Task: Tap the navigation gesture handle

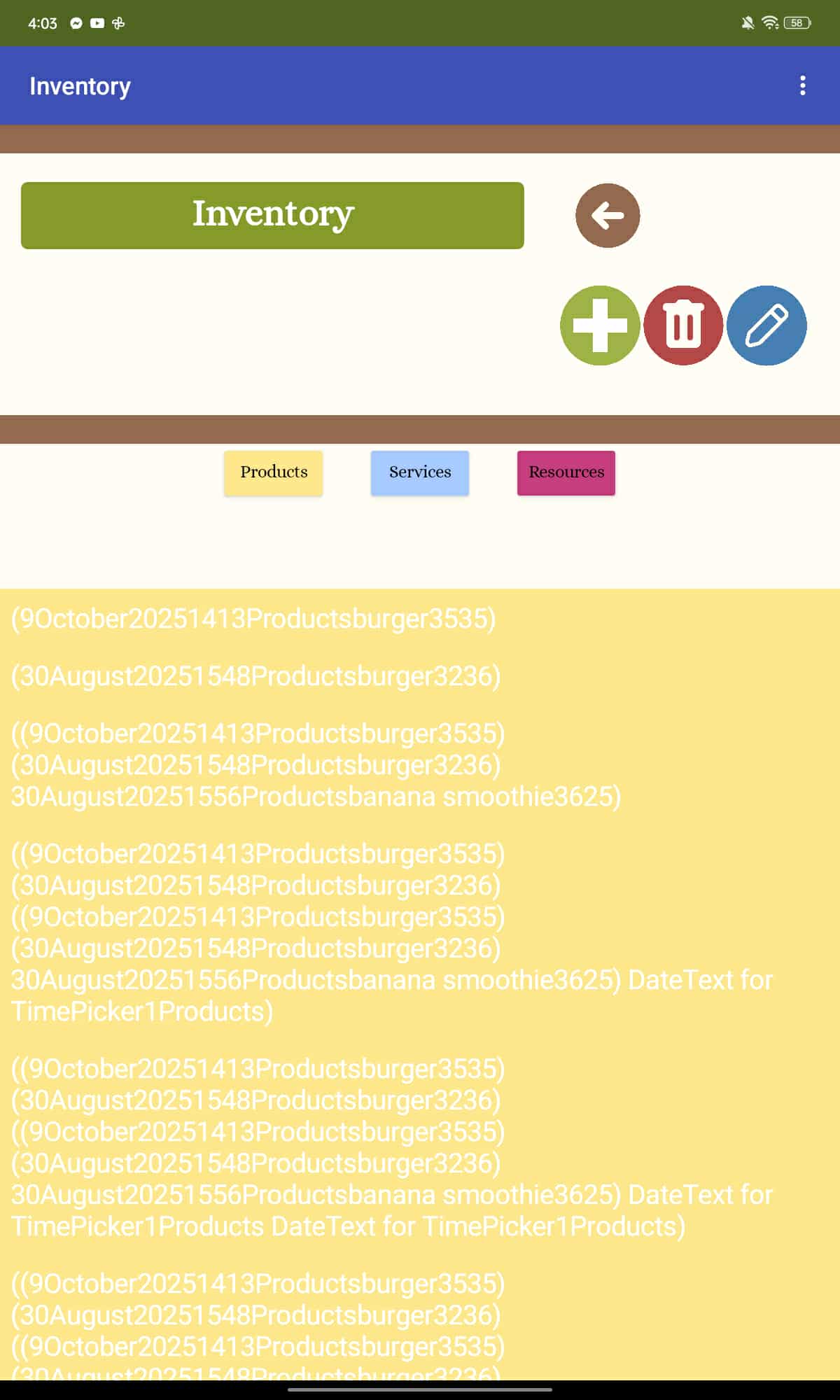Action: 420,1389
